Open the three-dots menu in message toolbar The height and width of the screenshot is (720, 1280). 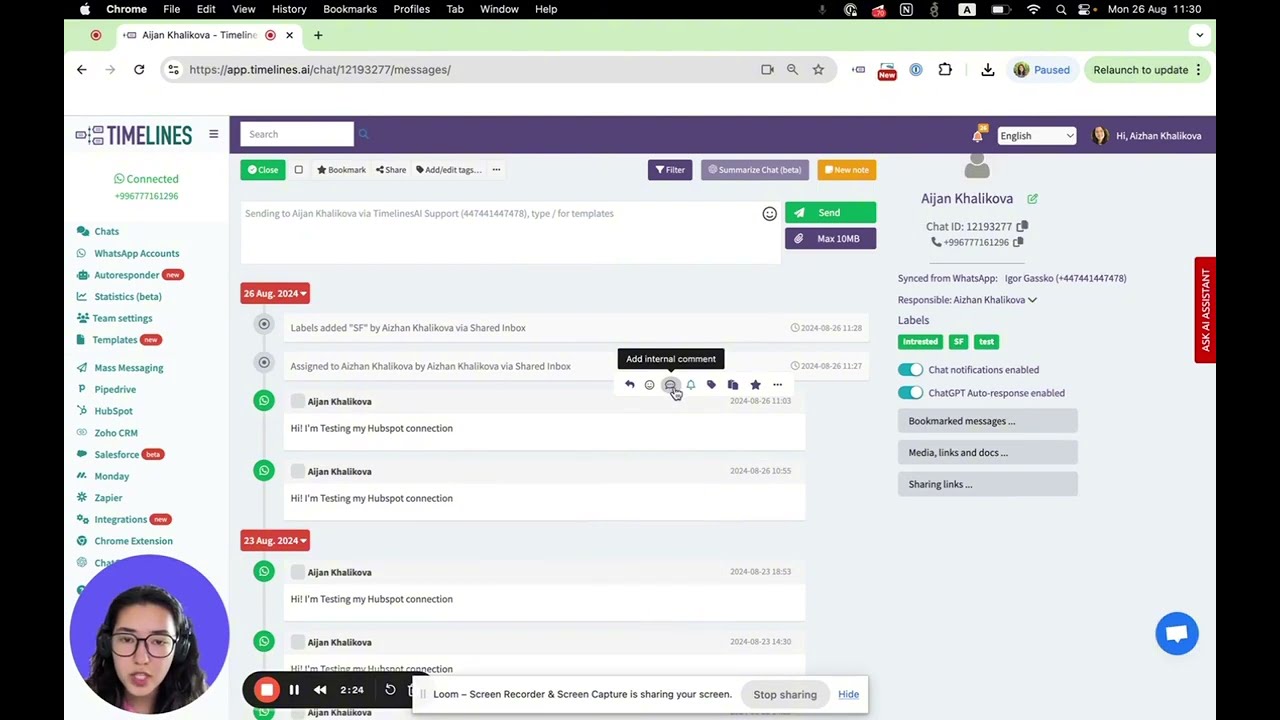coord(777,385)
